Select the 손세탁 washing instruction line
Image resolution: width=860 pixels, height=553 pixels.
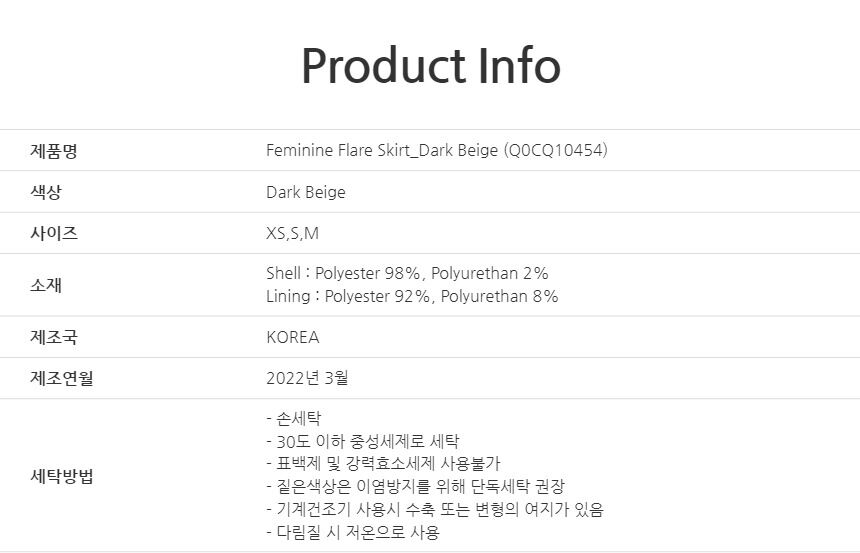point(294,419)
